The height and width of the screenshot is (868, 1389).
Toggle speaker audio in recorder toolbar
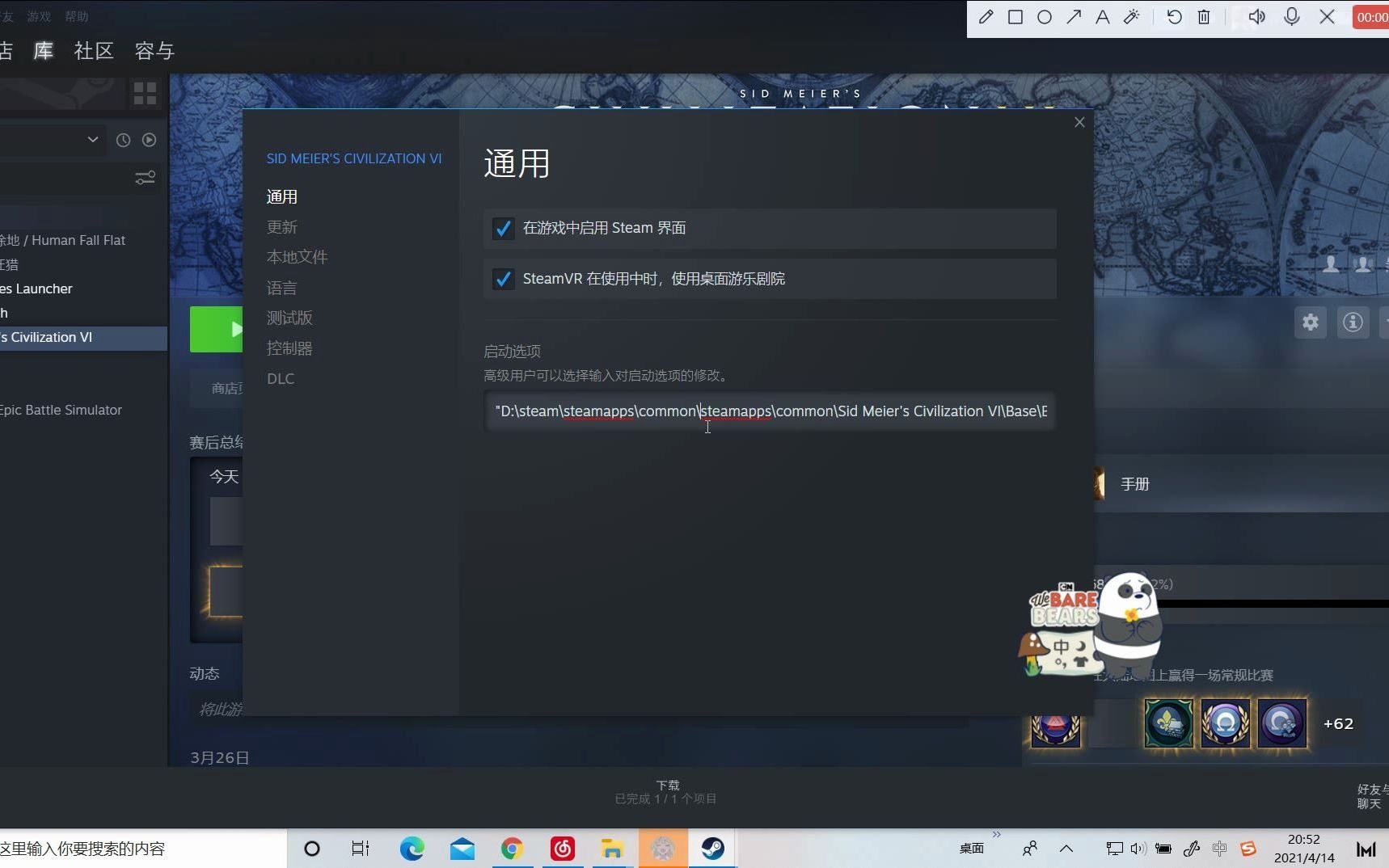[1257, 17]
